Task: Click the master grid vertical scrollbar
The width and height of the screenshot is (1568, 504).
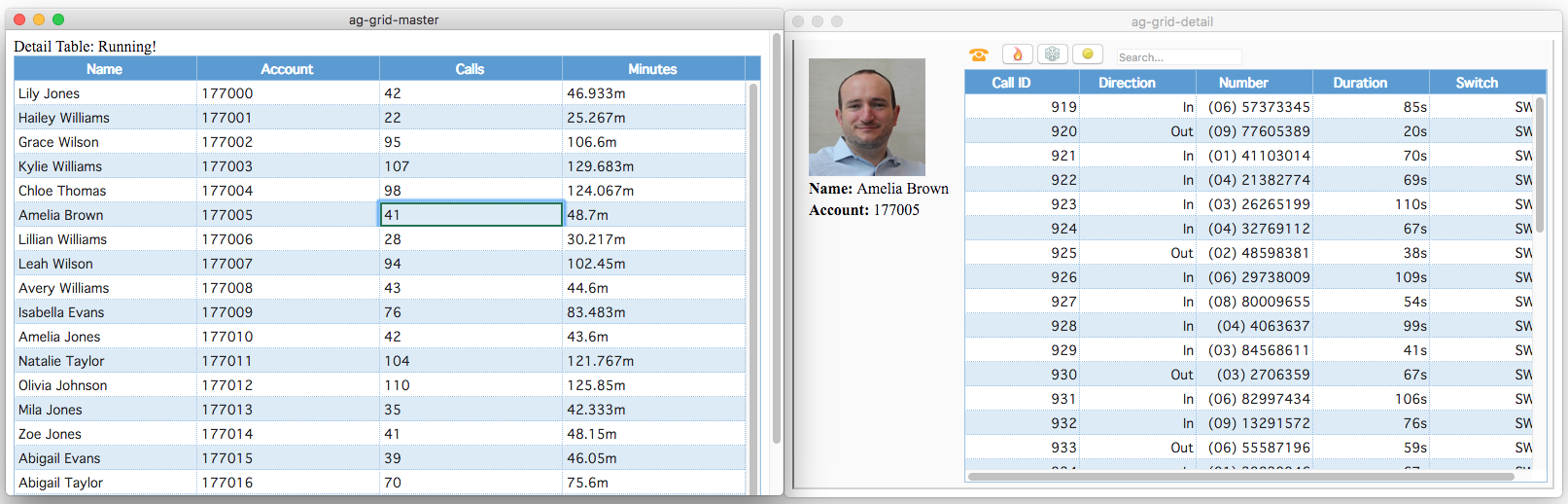Action: [753, 288]
